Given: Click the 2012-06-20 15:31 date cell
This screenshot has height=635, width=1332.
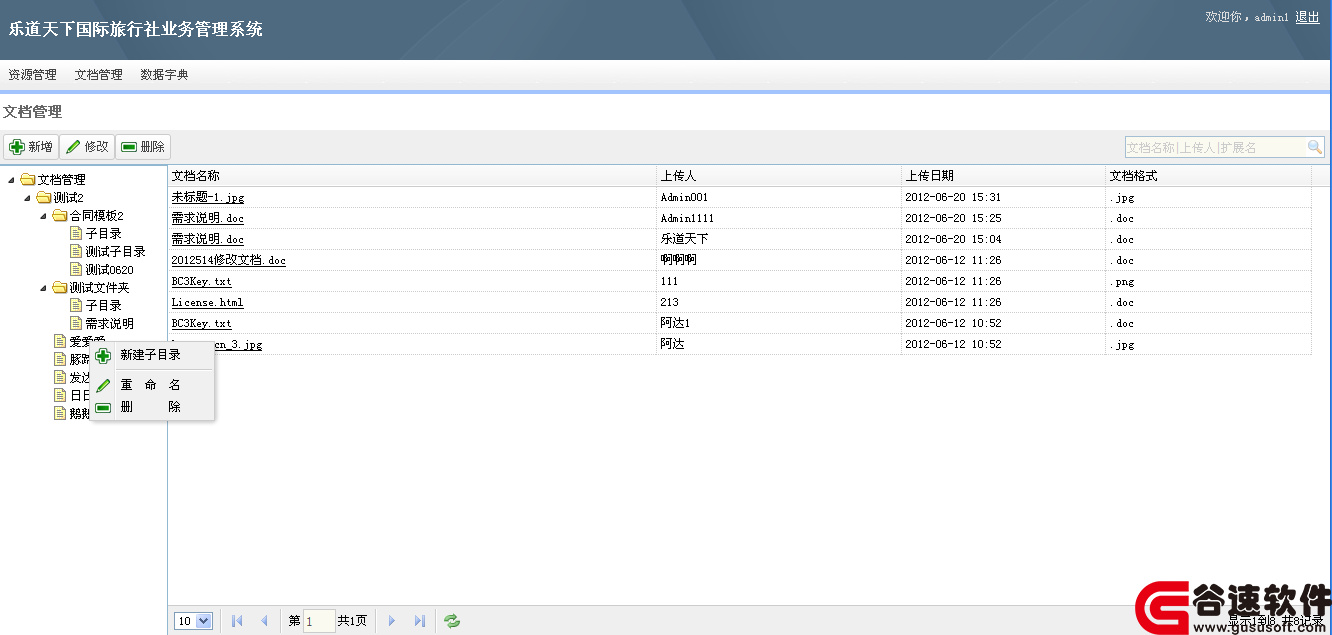Looking at the screenshot, I should click(1004, 197).
